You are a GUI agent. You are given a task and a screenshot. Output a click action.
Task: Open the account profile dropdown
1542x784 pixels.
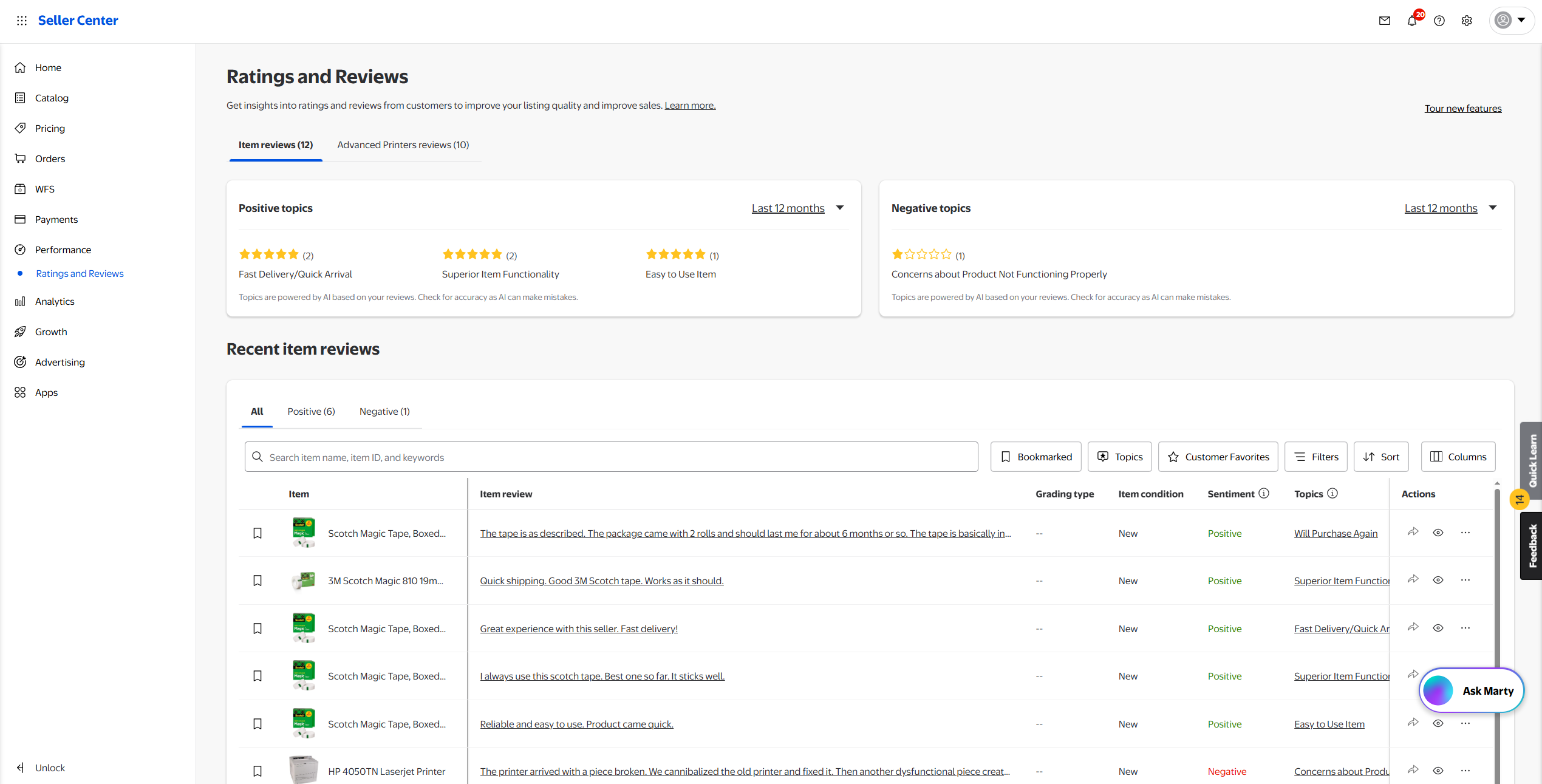click(1511, 21)
